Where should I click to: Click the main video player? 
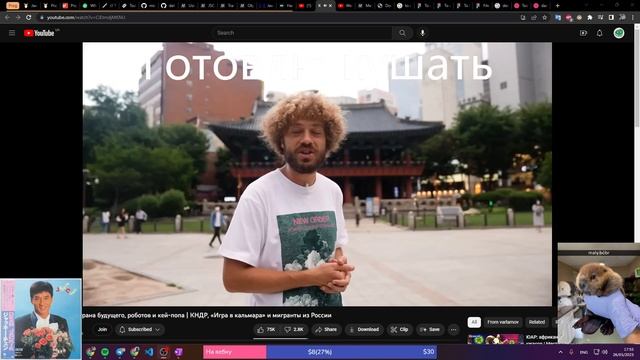[x=317, y=174]
